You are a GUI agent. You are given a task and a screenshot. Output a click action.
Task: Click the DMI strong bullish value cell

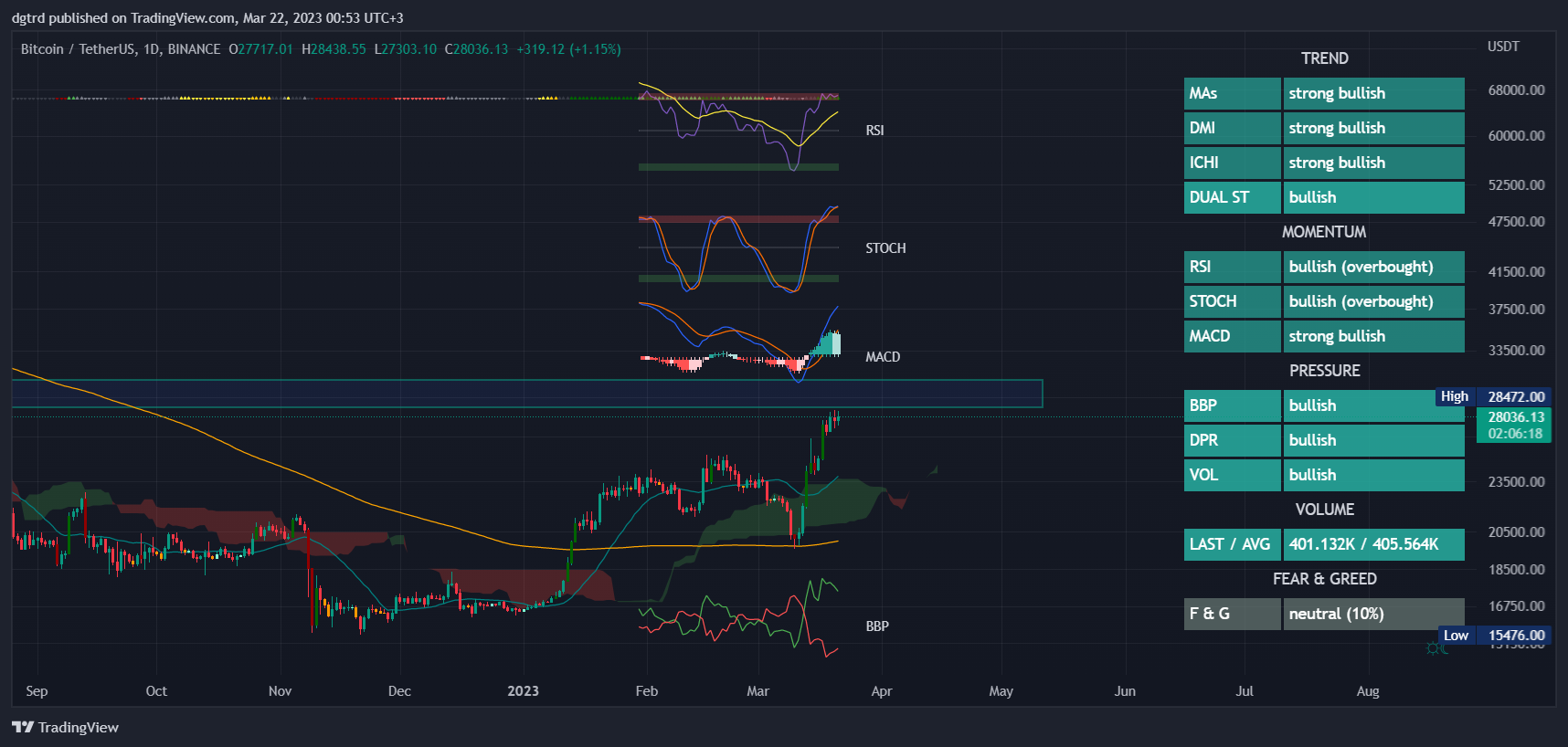tap(1374, 128)
